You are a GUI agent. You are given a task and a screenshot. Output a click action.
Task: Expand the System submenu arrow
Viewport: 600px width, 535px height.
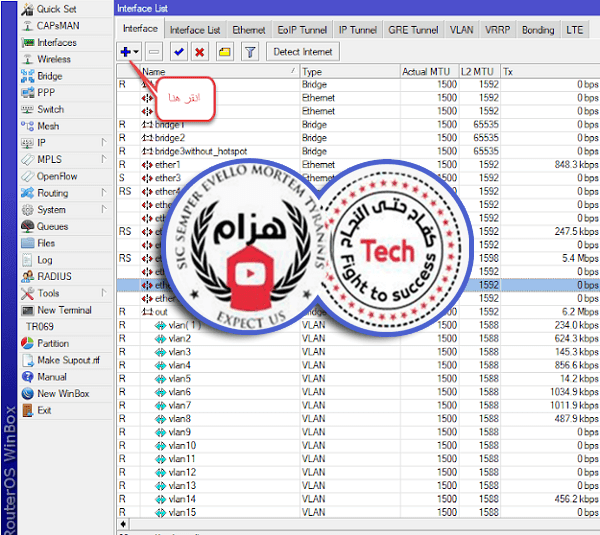click(104, 209)
